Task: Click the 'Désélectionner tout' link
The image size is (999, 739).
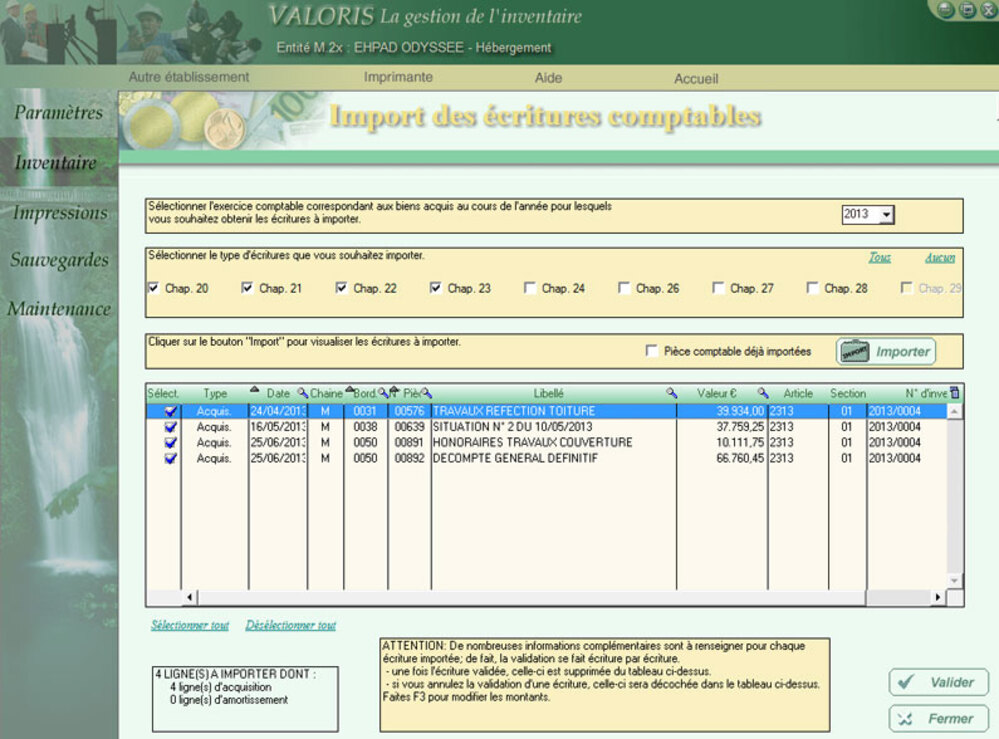Action: 291,625
